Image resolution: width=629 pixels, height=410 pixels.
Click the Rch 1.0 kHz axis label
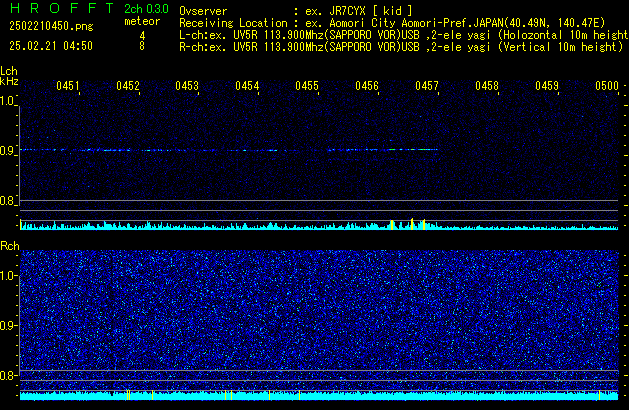7,276
